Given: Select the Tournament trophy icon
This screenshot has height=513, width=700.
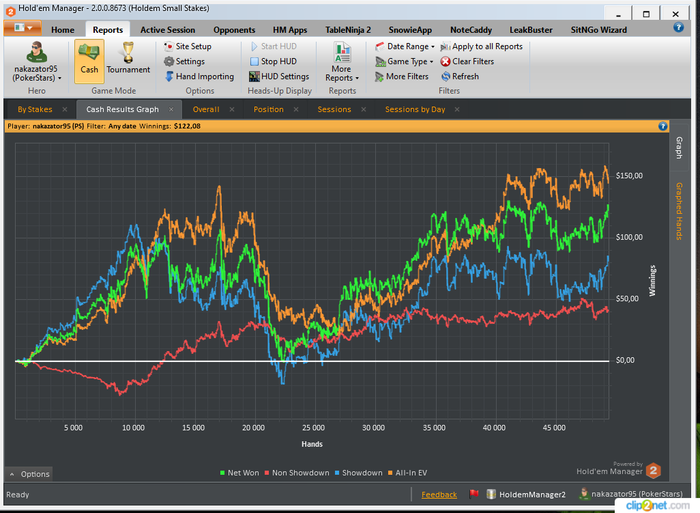Looking at the screenshot, I should coord(128,52).
